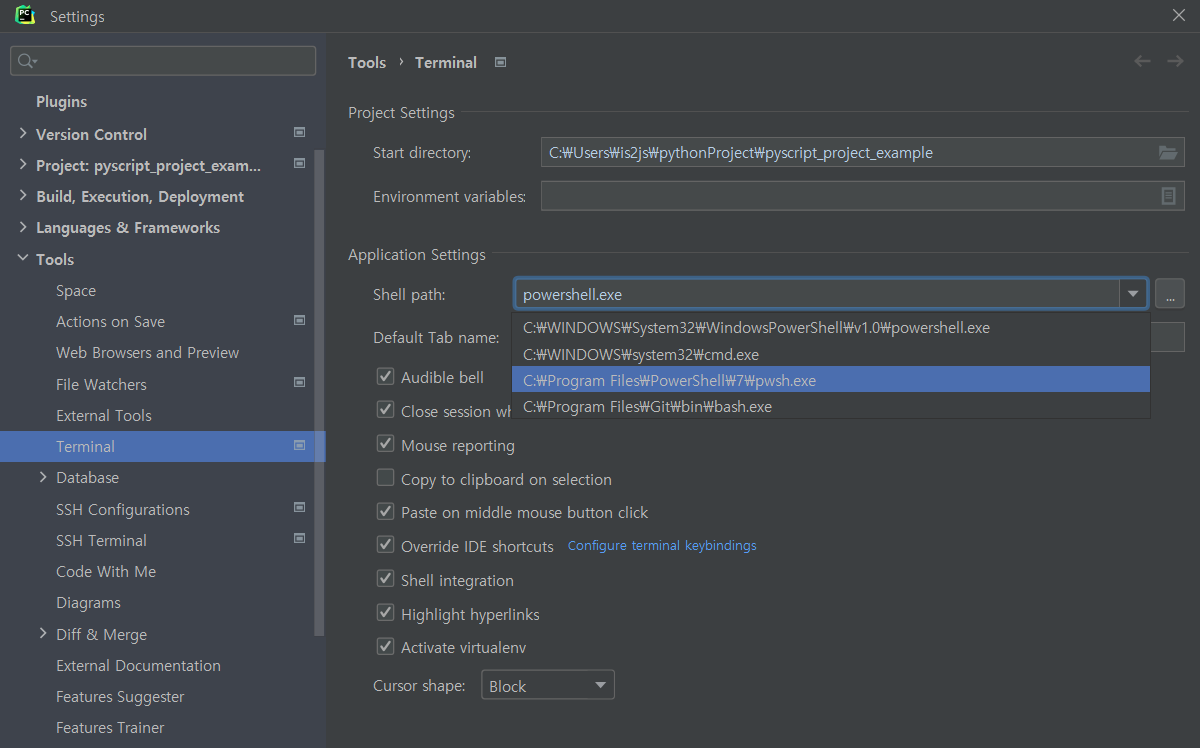The height and width of the screenshot is (748, 1200).
Task: Select Code With Me settings
Action: [x=106, y=572]
